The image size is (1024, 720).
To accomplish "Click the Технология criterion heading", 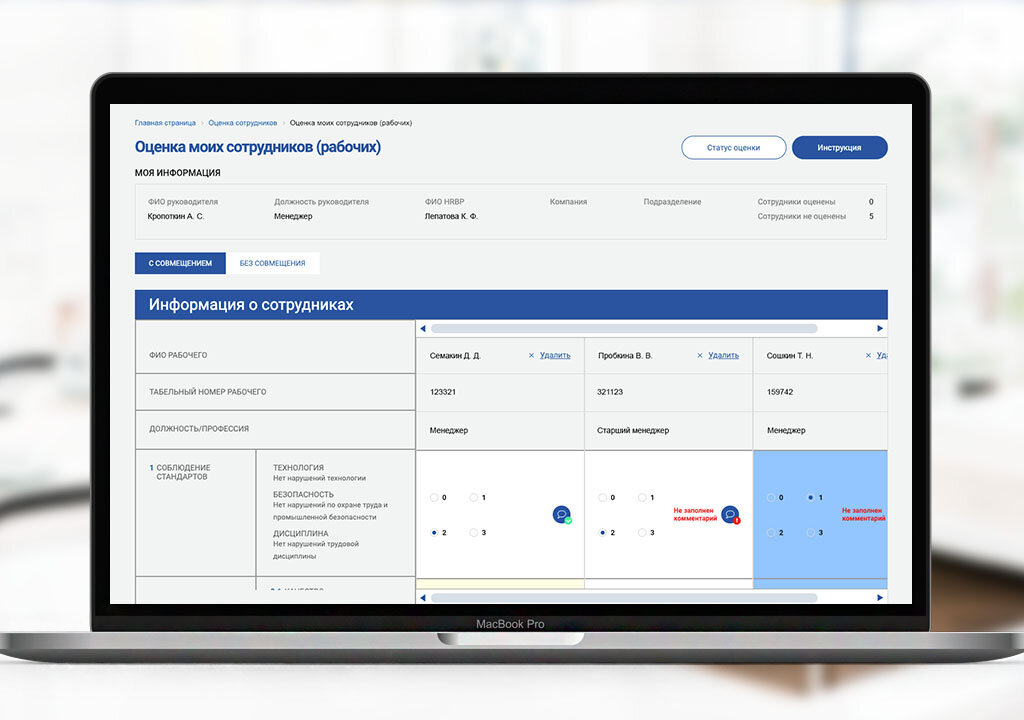I will (298, 468).
